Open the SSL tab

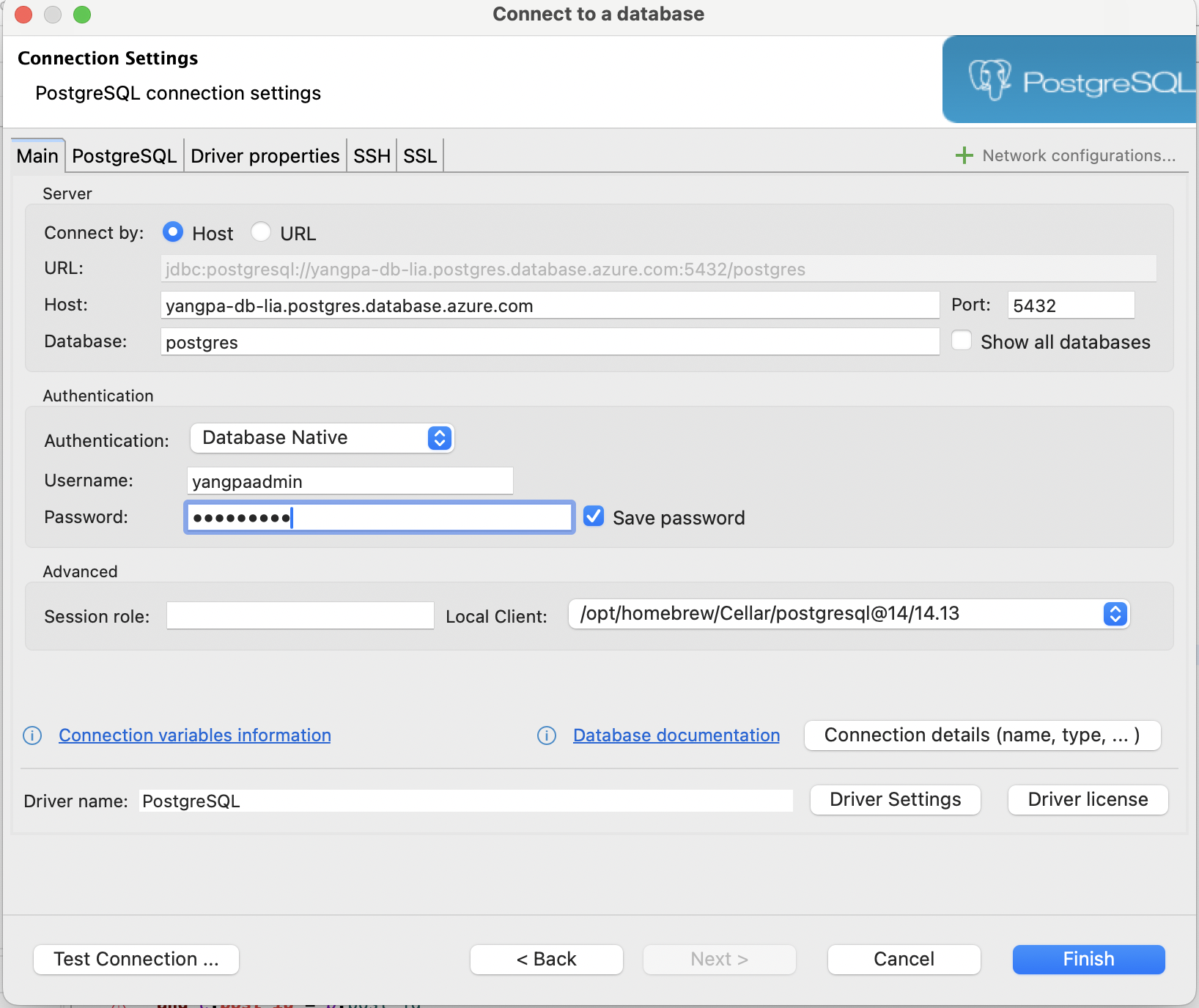click(x=420, y=156)
